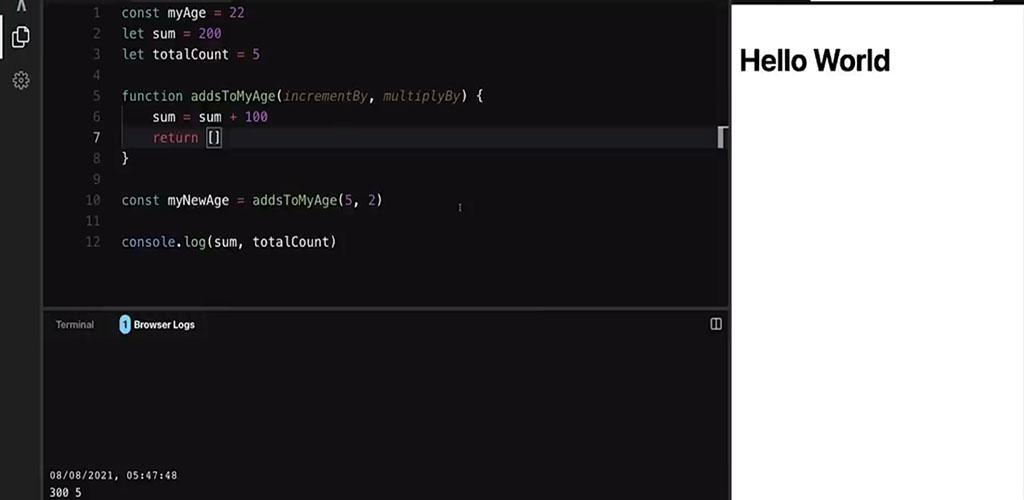This screenshot has width=1024, height=500.
Task: Click function name 'addsToMyAge' on line 5
Action: pos(233,97)
